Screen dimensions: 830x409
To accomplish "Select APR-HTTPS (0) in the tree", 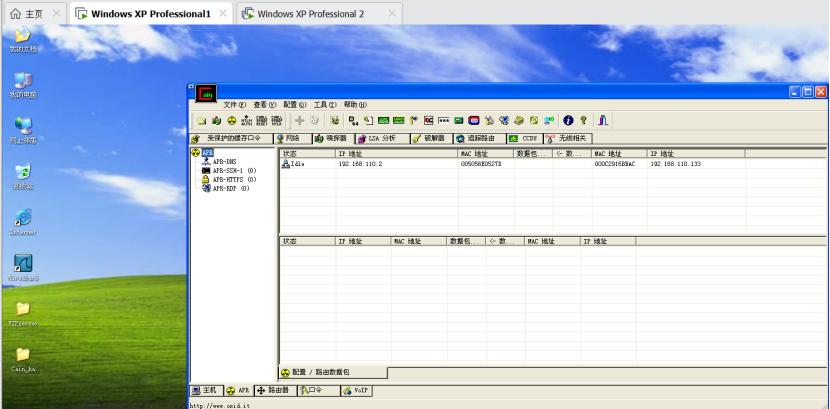I will coord(234,179).
